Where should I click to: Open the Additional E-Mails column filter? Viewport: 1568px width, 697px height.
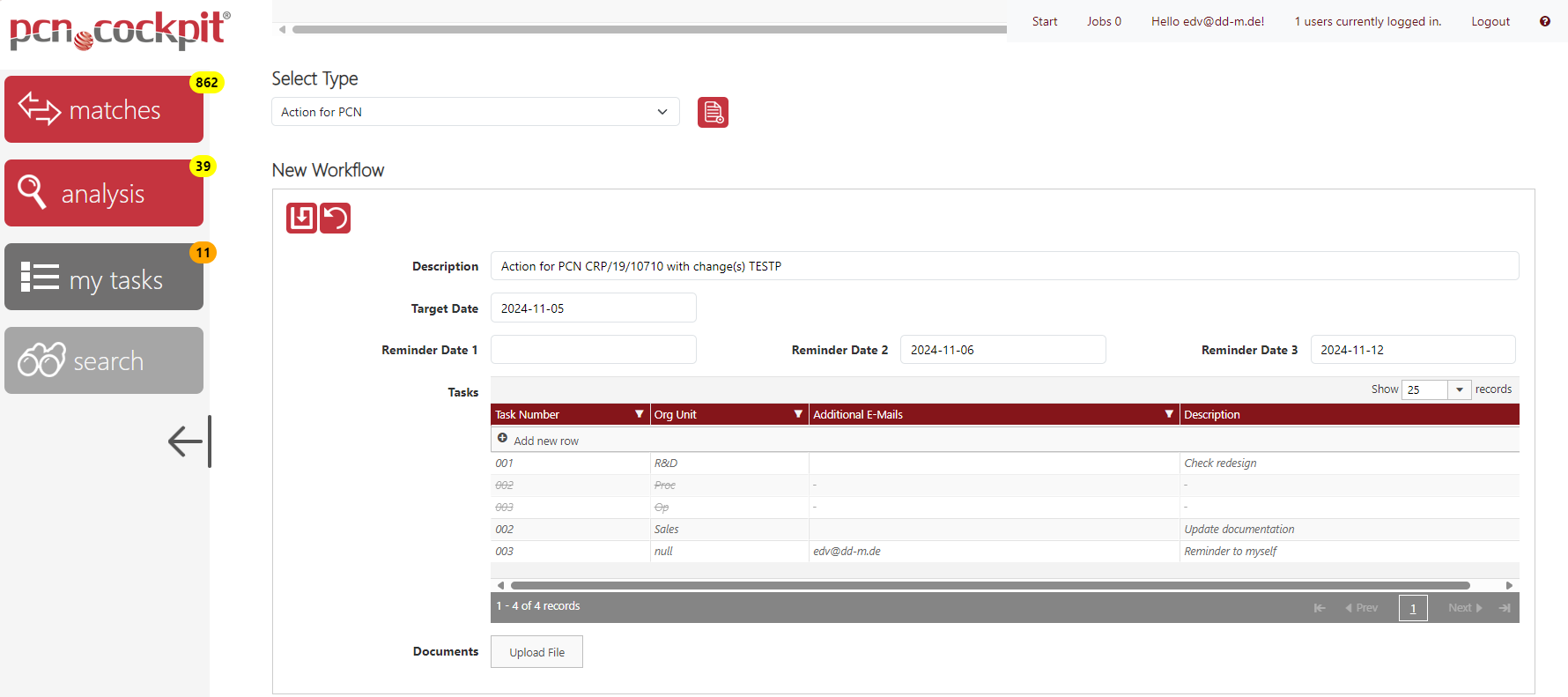(1169, 414)
